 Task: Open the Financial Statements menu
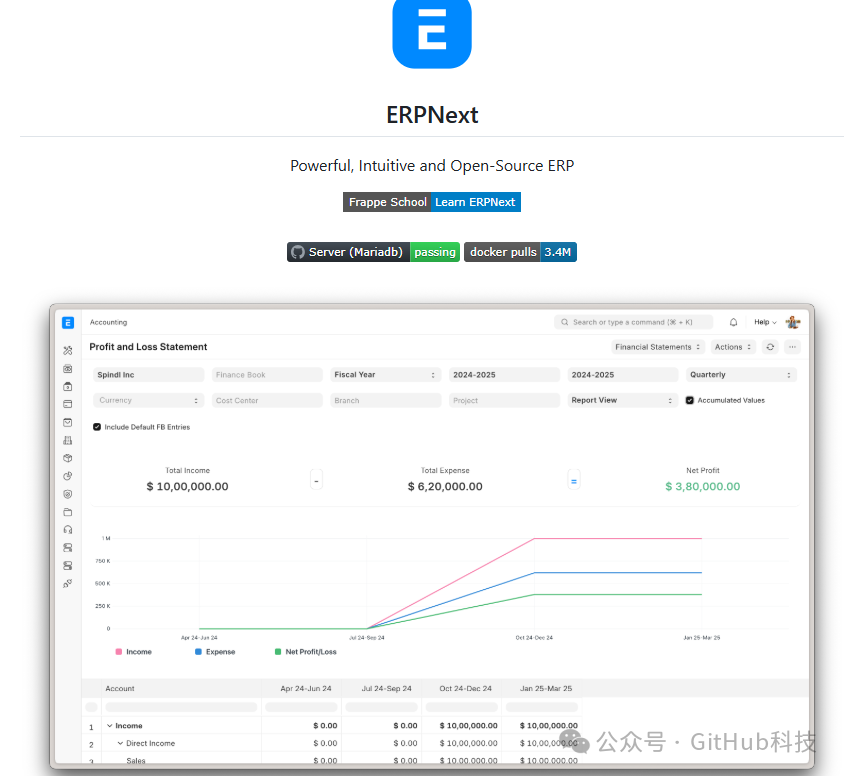tap(657, 346)
